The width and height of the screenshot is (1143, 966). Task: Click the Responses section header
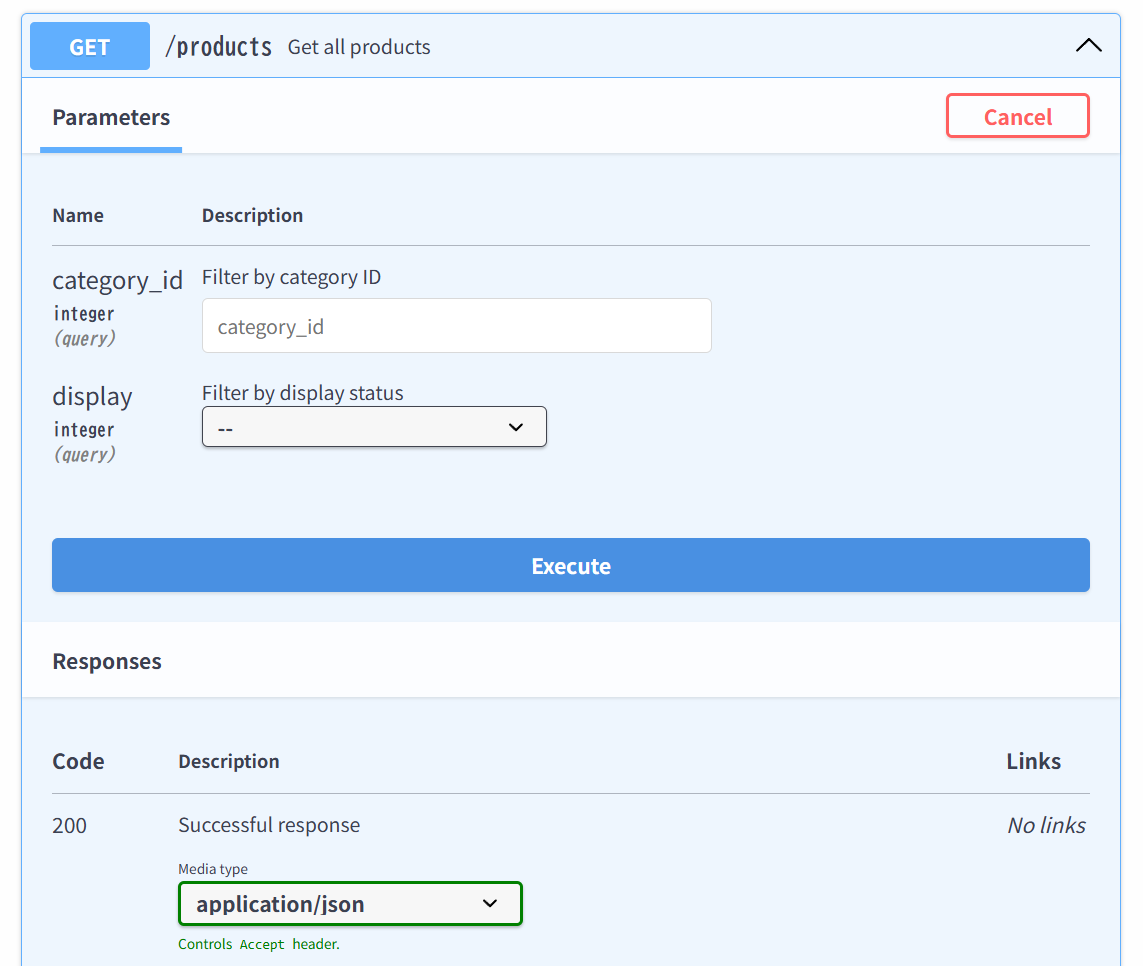[107, 662]
